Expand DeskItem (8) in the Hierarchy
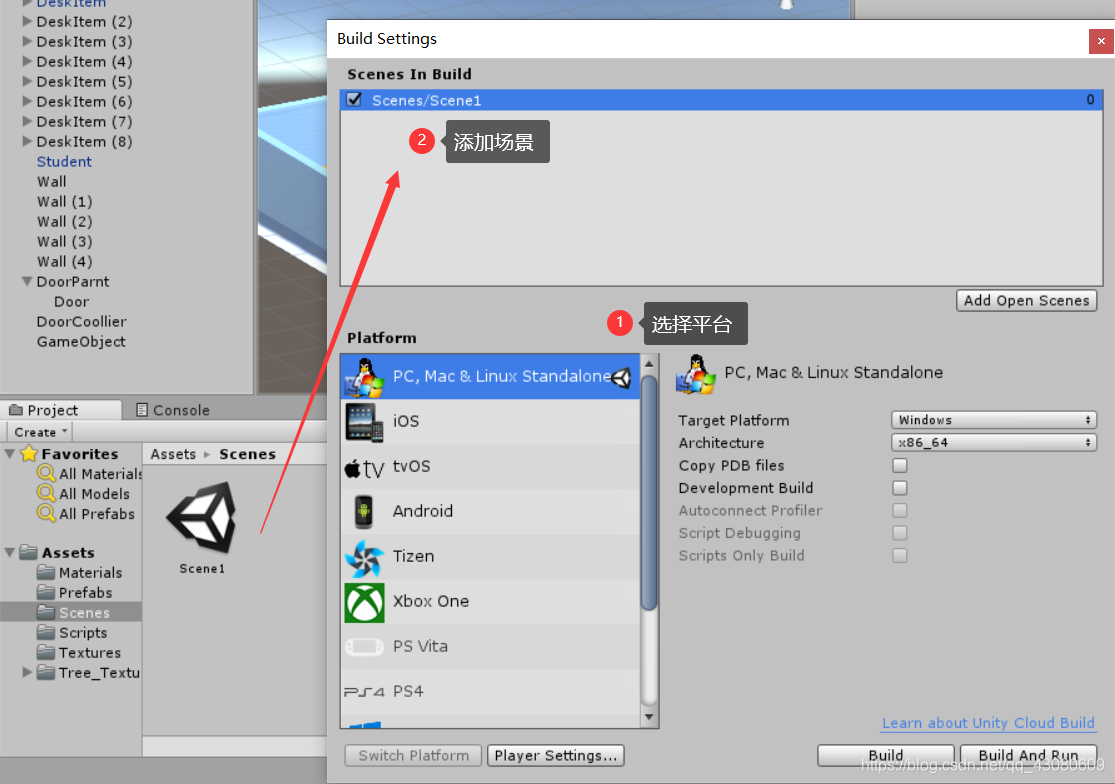Viewport: 1115px width, 784px height. 27,141
